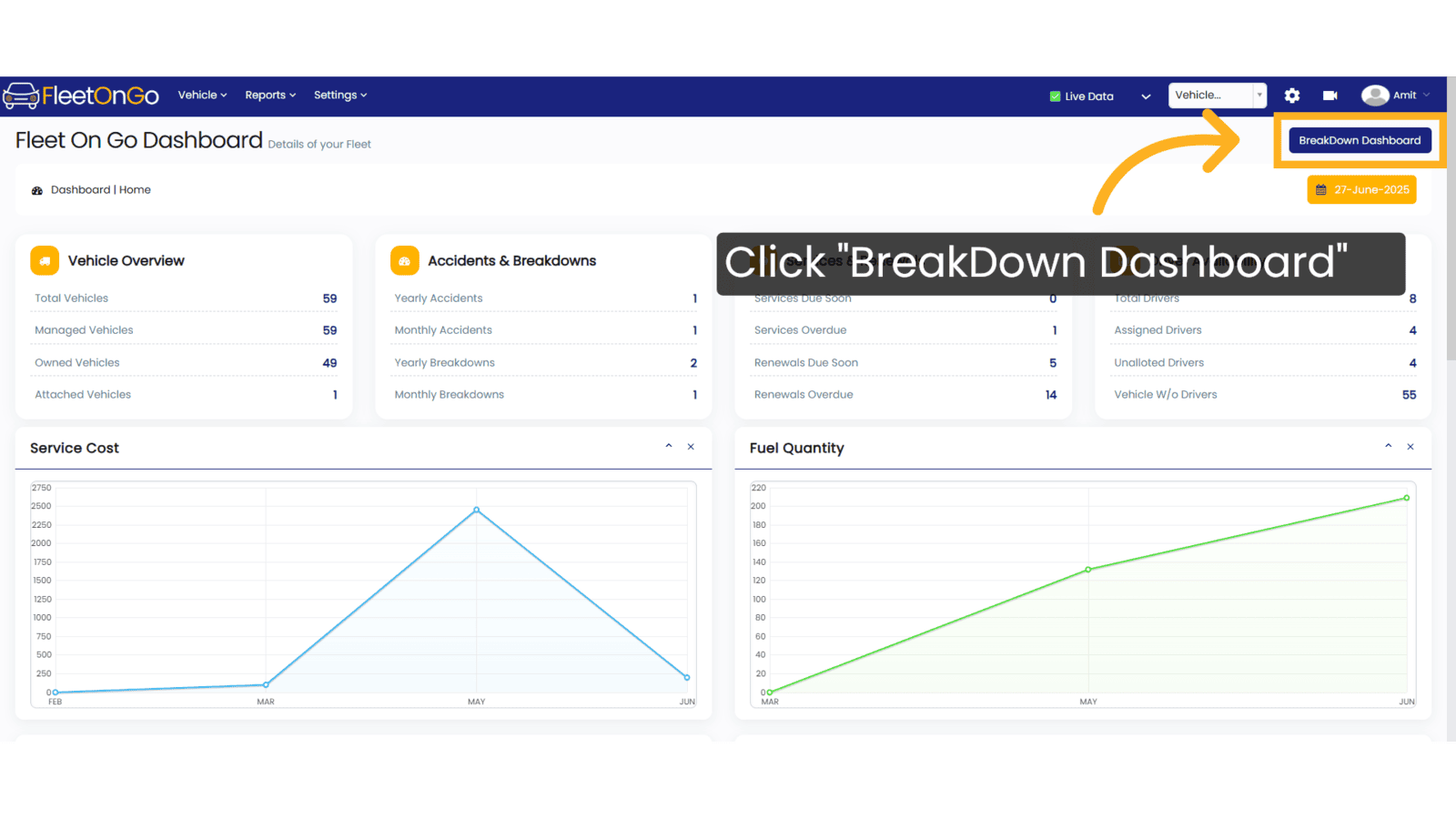The image size is (1456, 819).
Task: Click the MAR data point on Service Cost chart
Action: click(266, 684)
